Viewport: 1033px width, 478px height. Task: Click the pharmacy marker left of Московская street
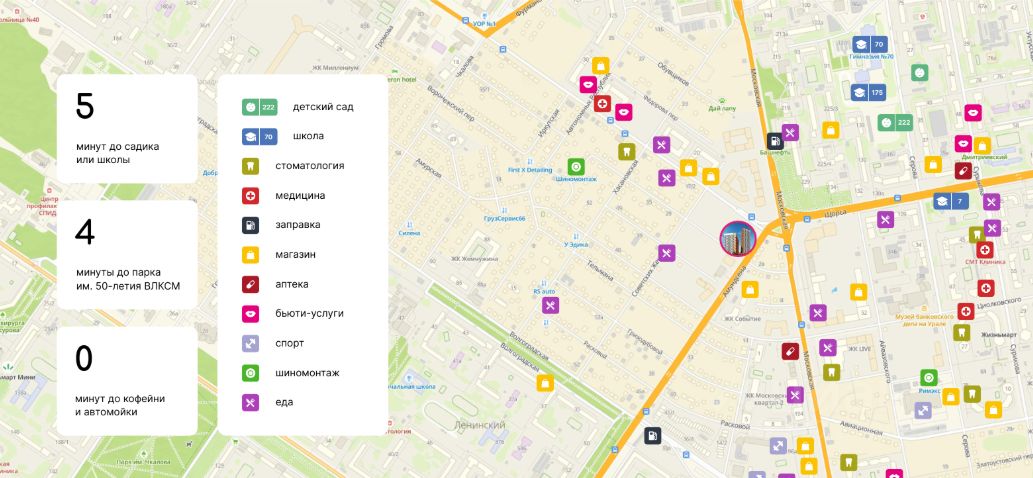point(790,351)
